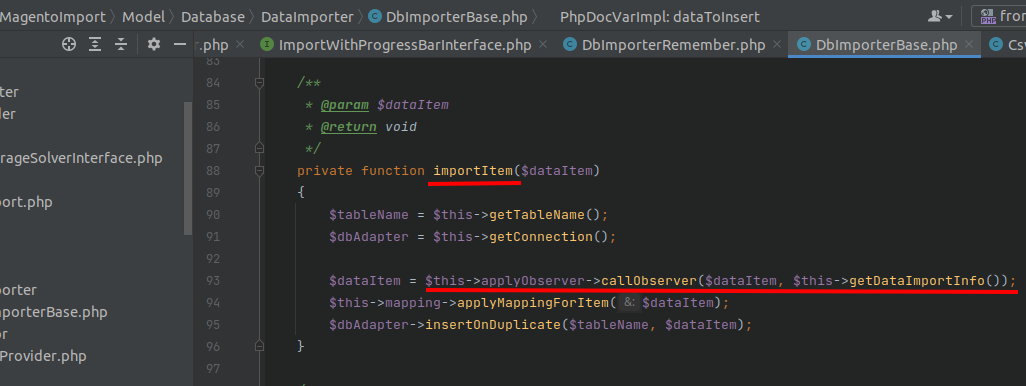This screenshot has height=386, width=1026.
Task: Open the PHP run configuration selector
Action: 1000,16
